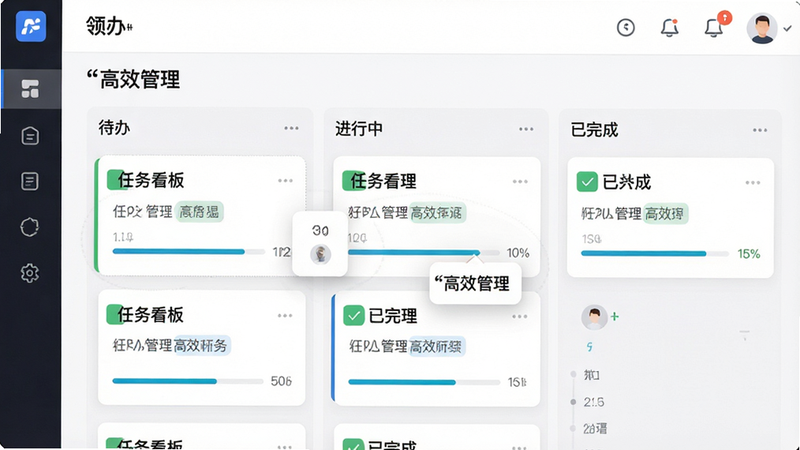Screen dimensions: 800x450
Task: Click the 506 progress bar
Action: tap(187, 381)
